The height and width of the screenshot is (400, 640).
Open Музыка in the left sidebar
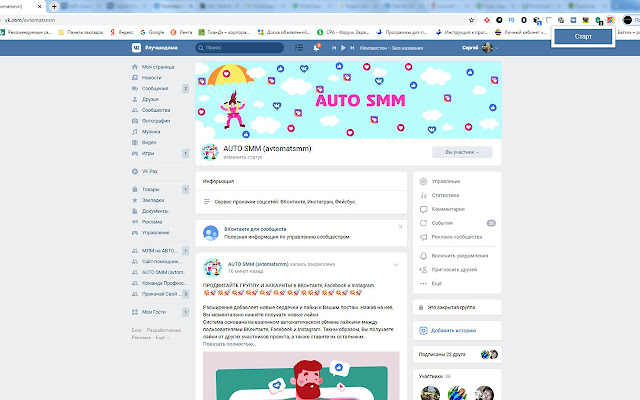[151, 131]
